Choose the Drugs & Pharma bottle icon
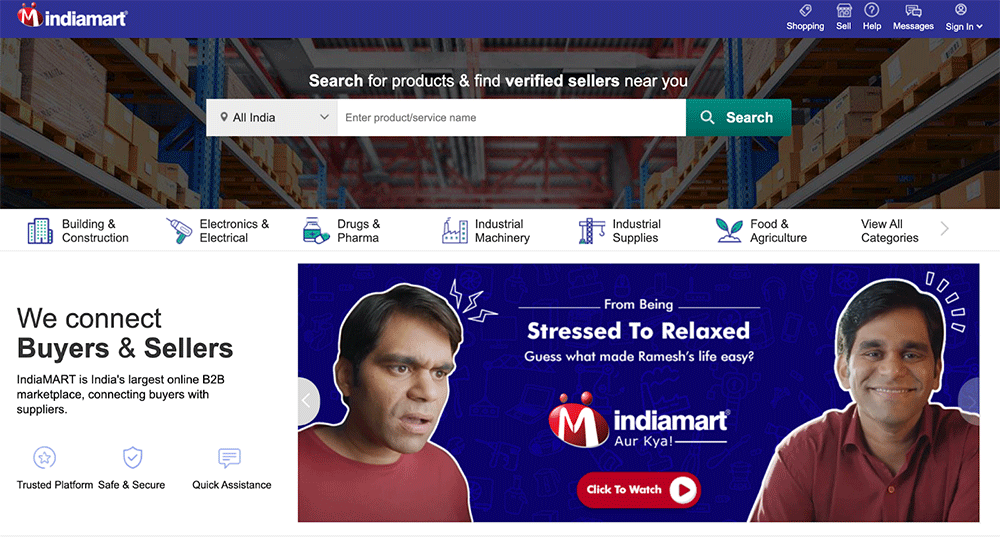 (316, 231)
